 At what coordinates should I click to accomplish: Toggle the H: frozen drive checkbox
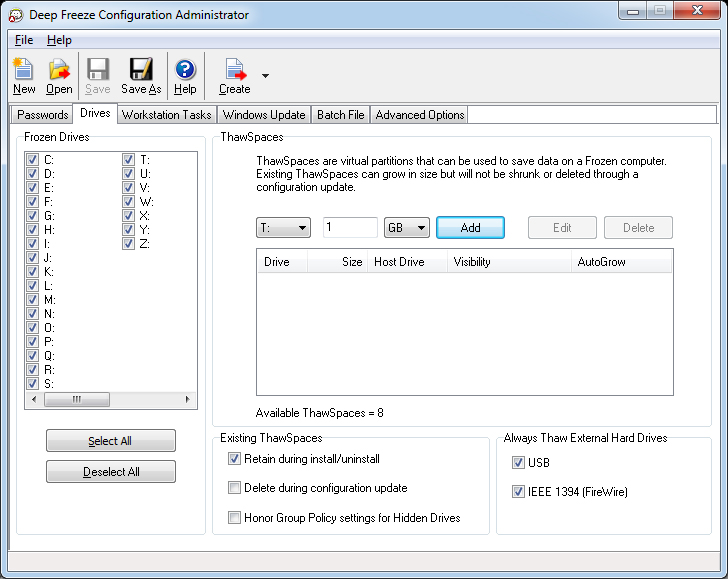point(32,229)
